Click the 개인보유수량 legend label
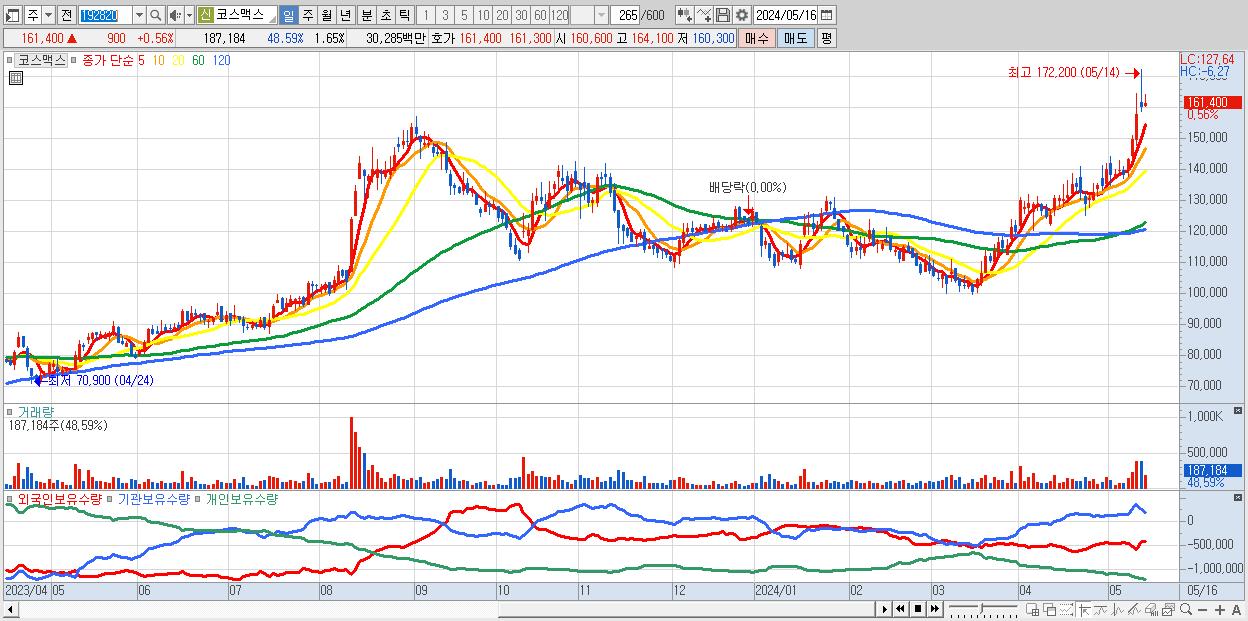 coord(240,498)
